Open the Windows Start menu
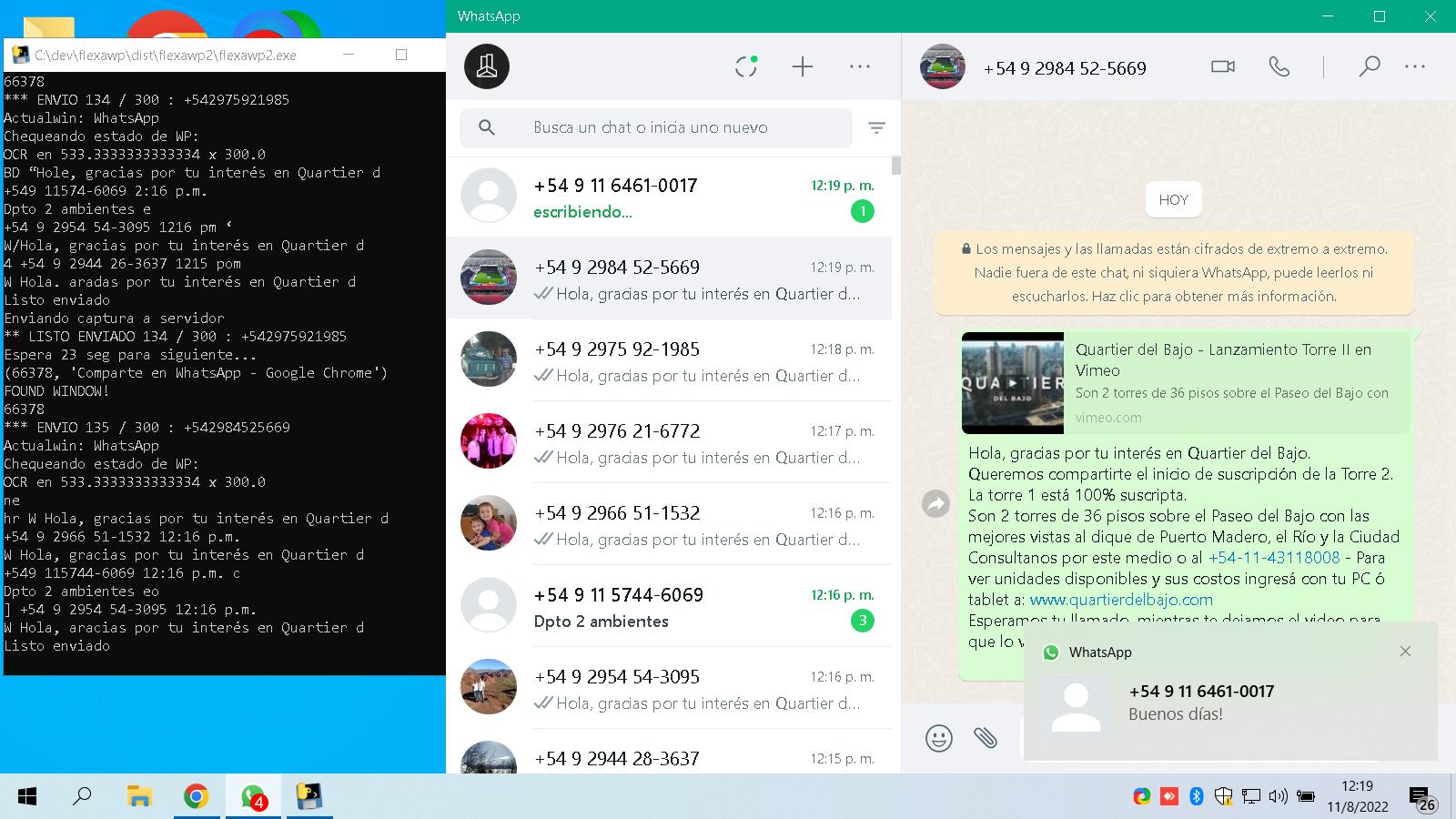Viewport: 1456px width, 819px height. [x=27, y=797]
